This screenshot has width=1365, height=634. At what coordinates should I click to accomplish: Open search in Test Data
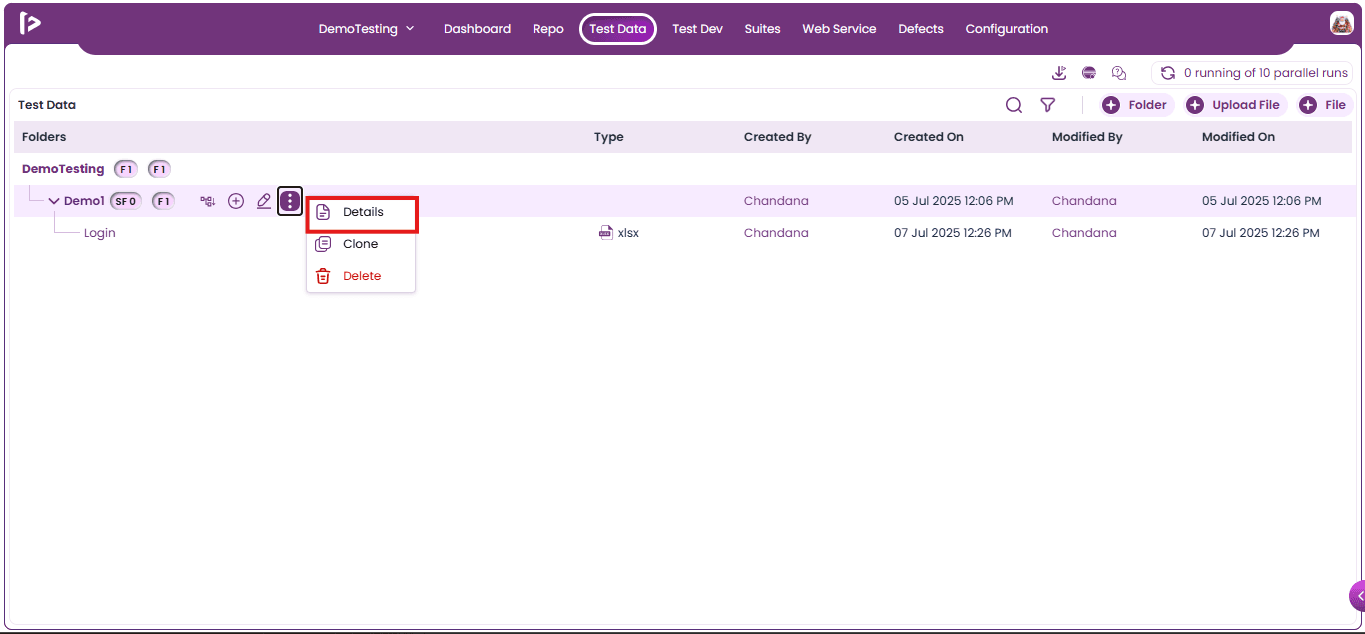tap(1014, 105)
